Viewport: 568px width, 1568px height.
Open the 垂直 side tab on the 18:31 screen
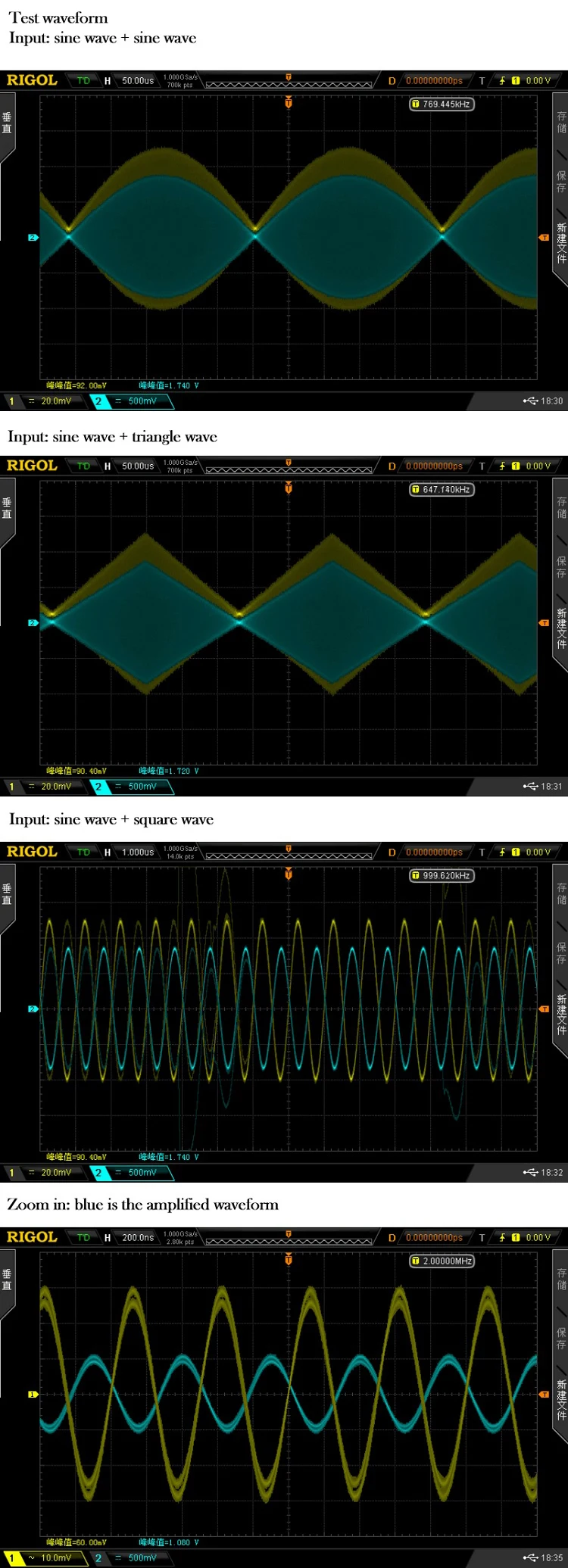click(7, 509)
